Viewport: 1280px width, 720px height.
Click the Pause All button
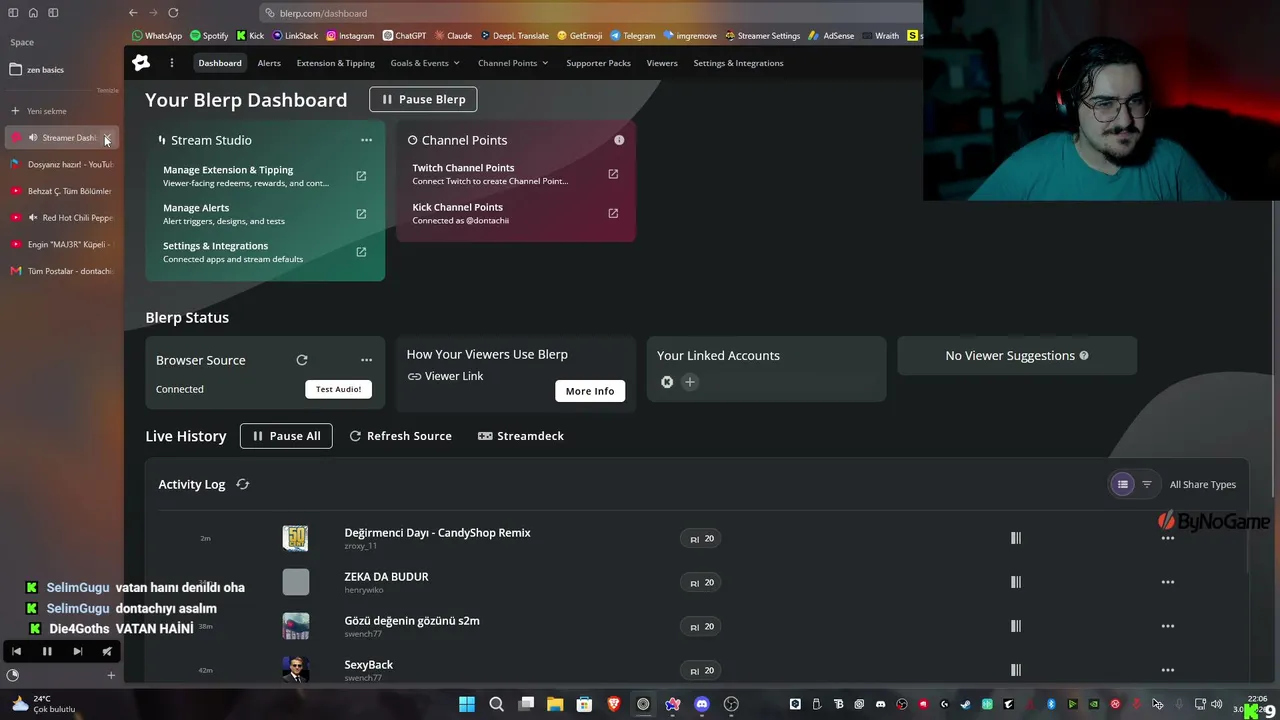(x=286, y=436)
